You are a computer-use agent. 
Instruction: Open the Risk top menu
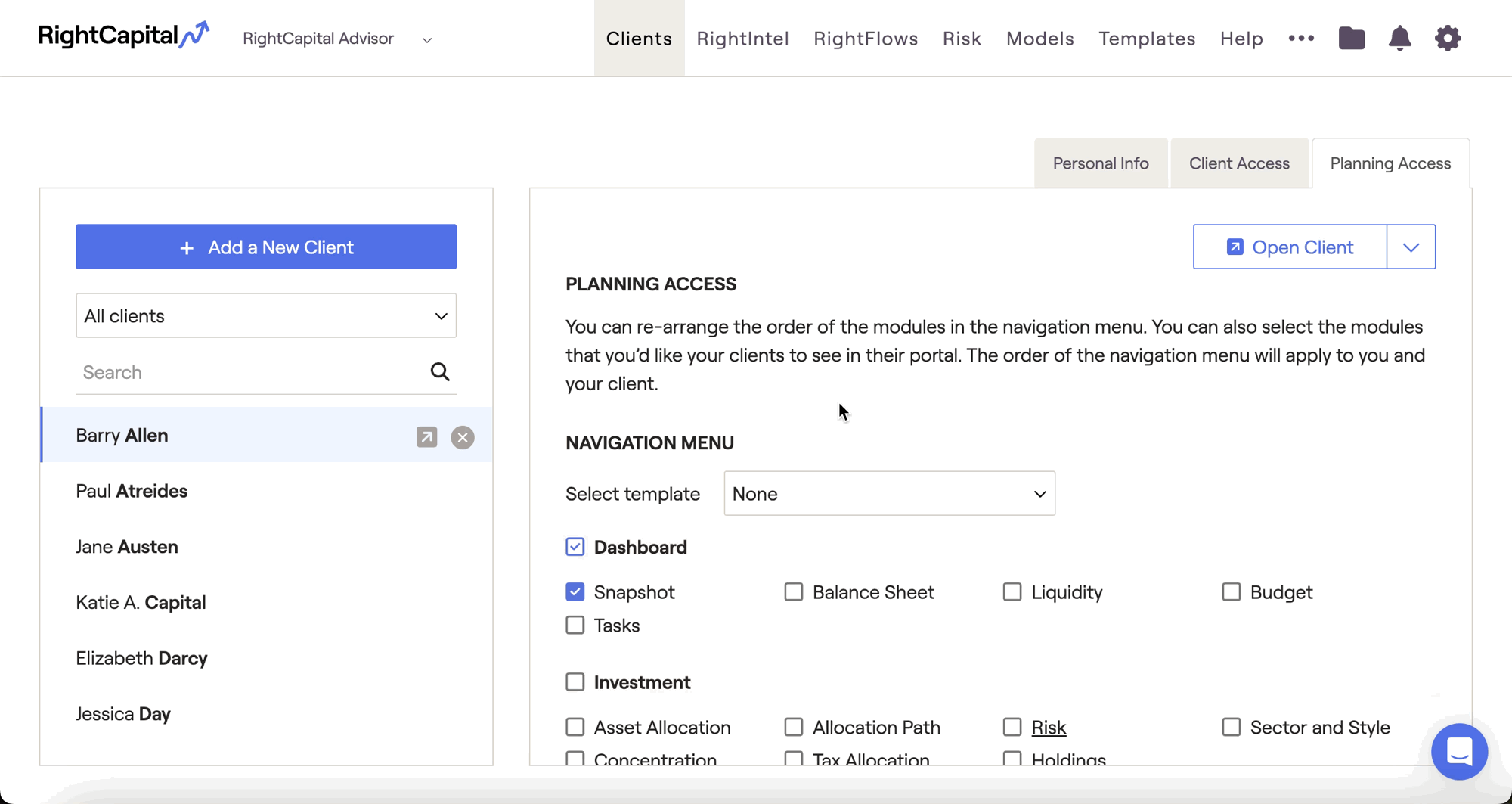962,38
